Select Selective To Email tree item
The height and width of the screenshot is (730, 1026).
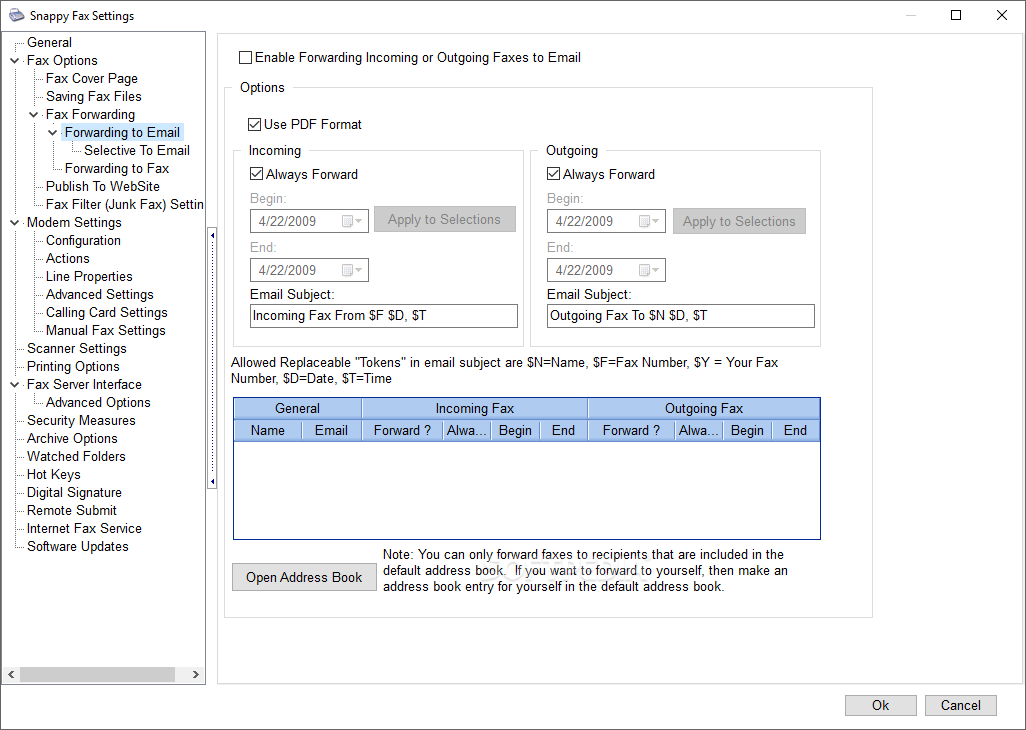click(137, 150)
